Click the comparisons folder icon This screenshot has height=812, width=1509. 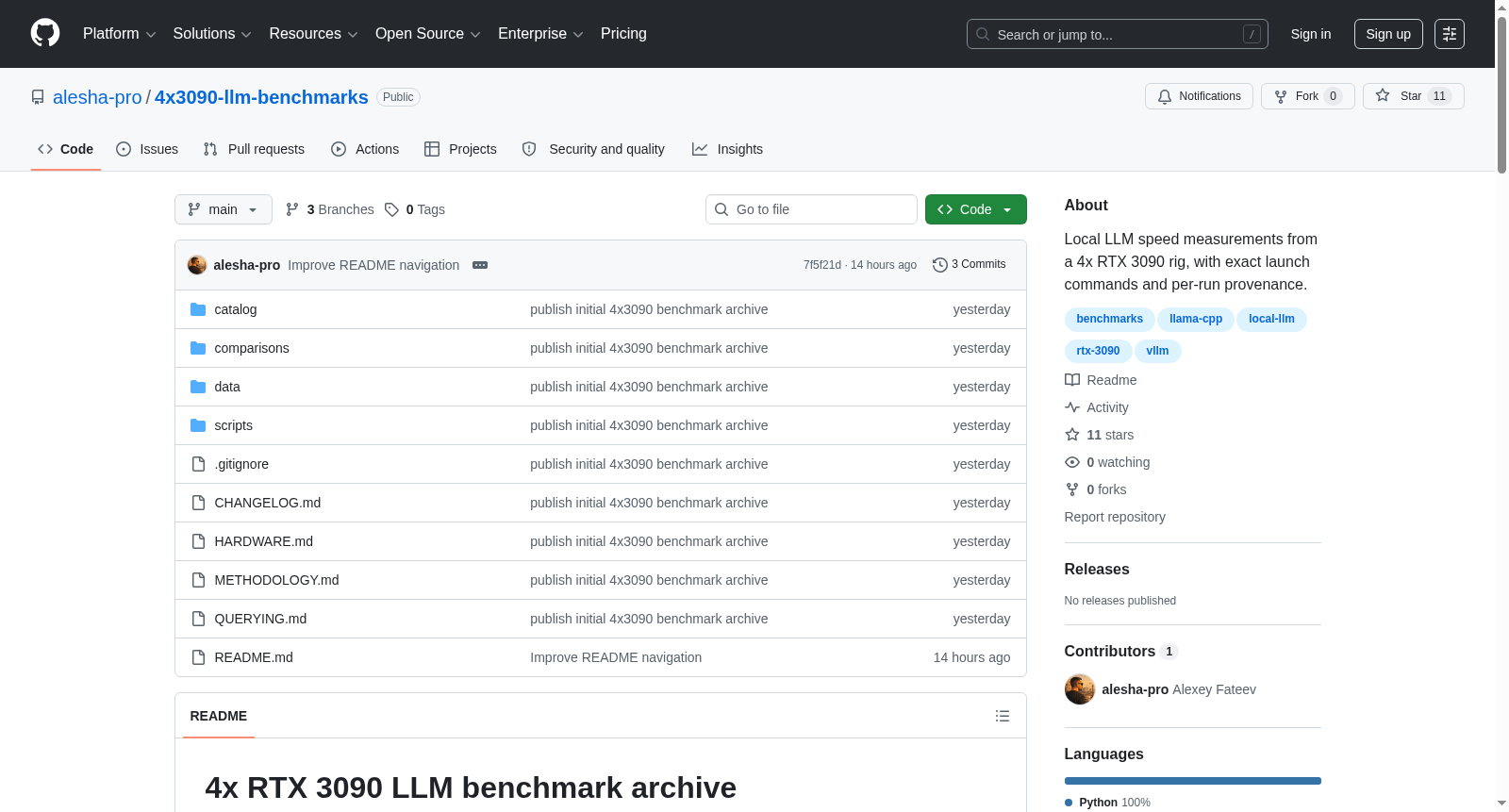point(198,348)
